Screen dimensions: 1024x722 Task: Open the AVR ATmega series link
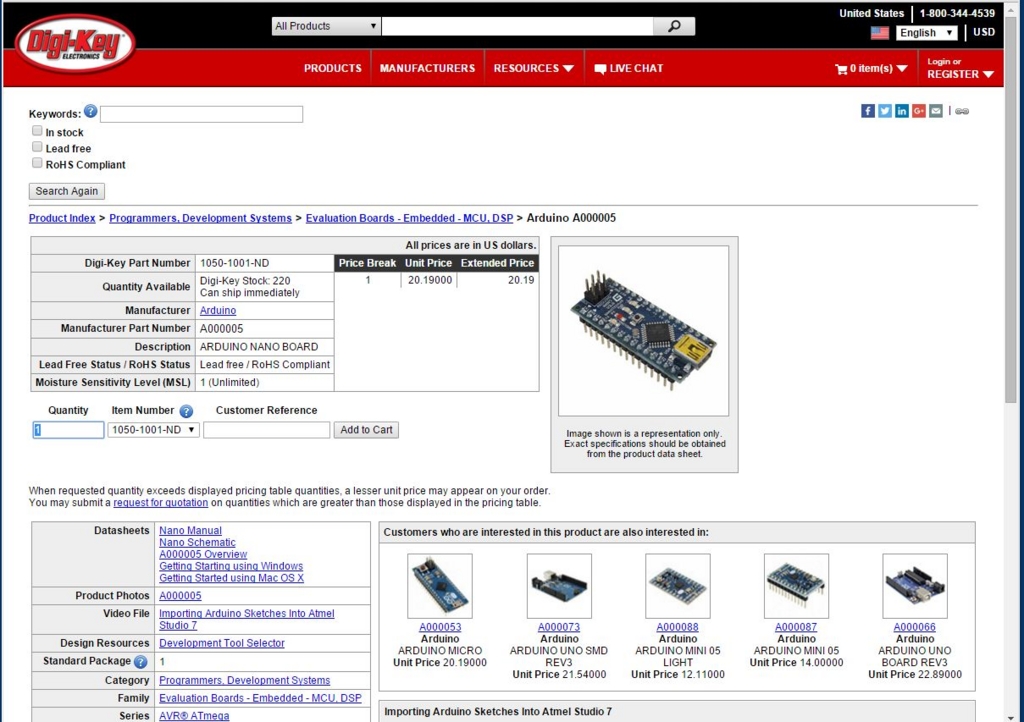[194, 716]
